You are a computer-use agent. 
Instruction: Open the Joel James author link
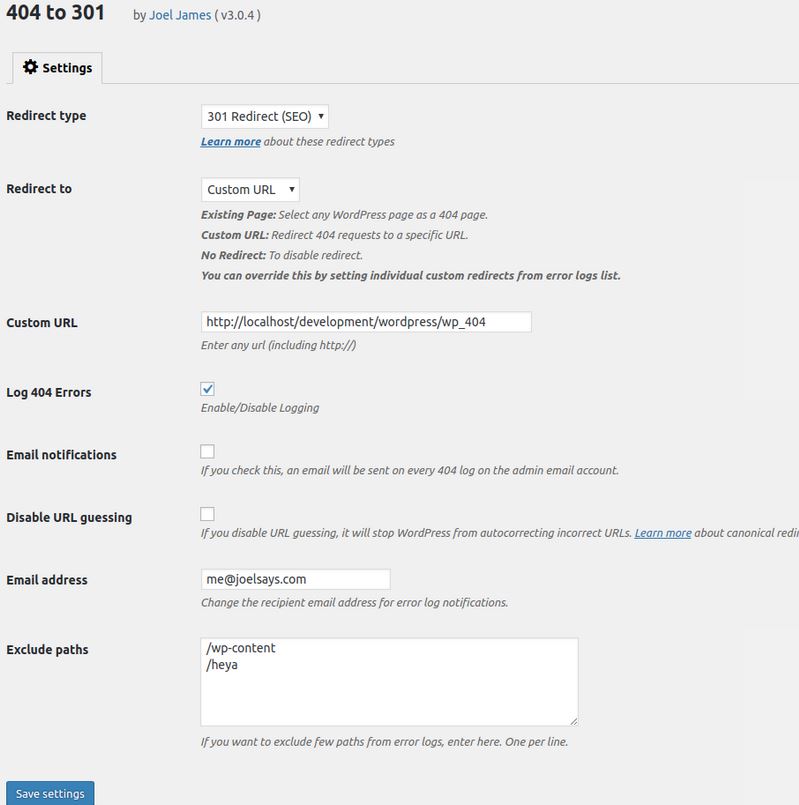click(x=180, y=15)
